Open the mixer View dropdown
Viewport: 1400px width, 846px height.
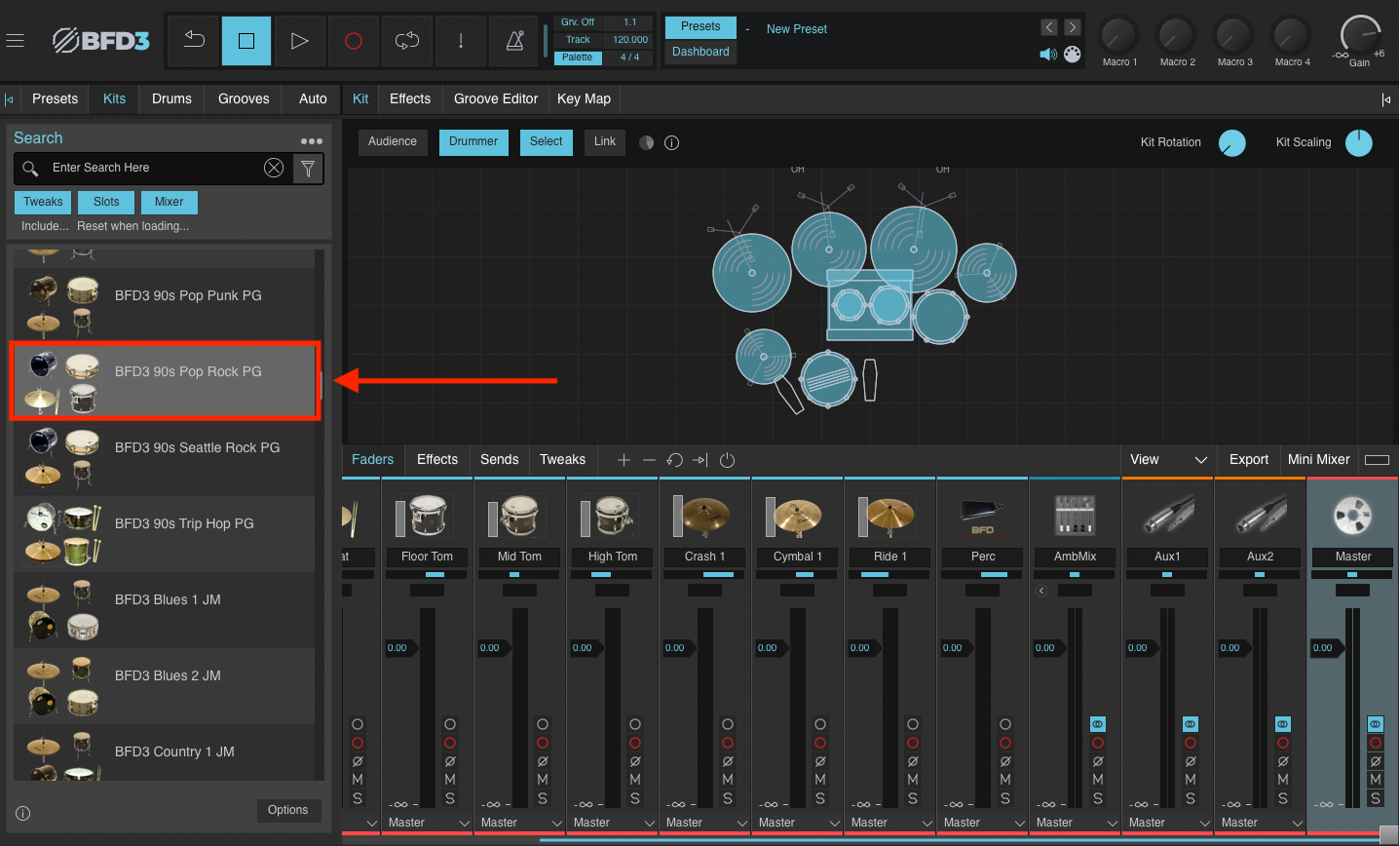point(1168,459)
